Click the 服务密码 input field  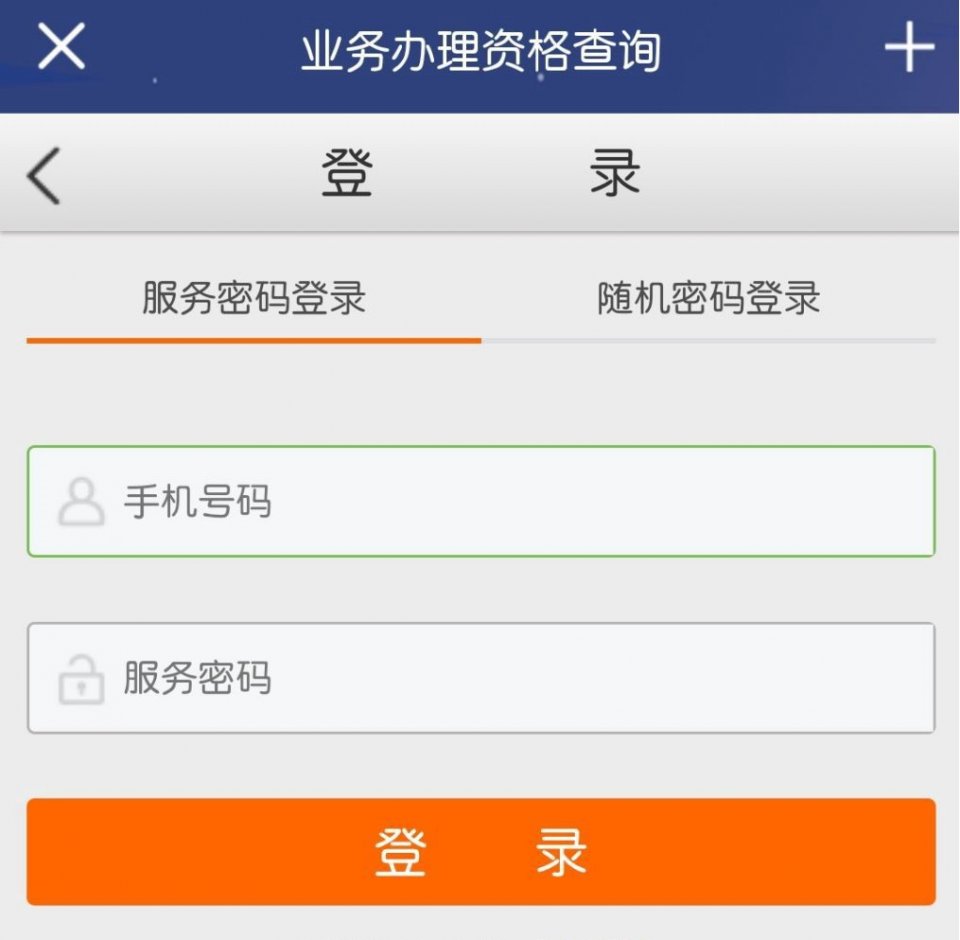pos(480,678)
